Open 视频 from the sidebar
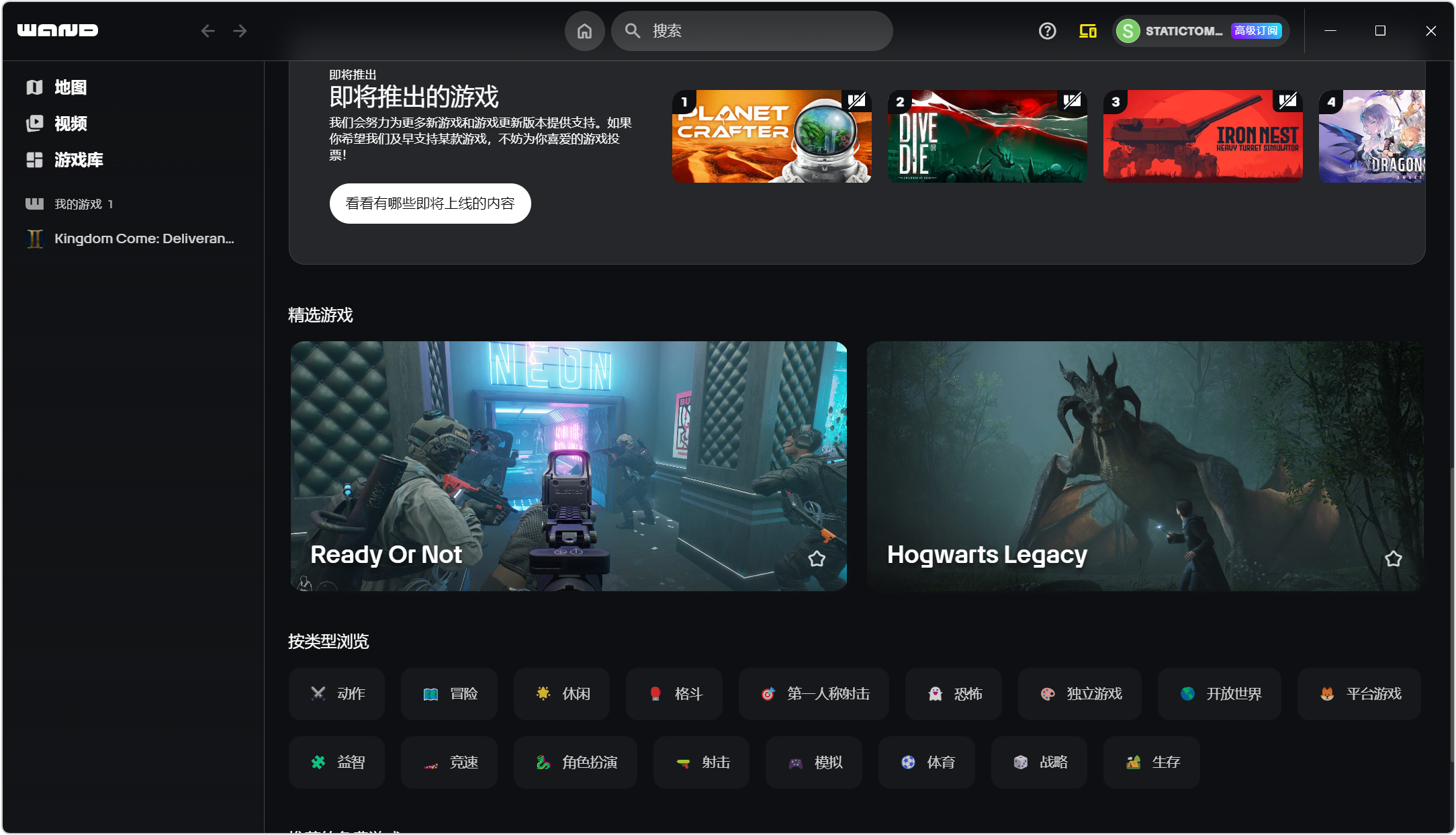1456x835 pixels. coord(71,124)
